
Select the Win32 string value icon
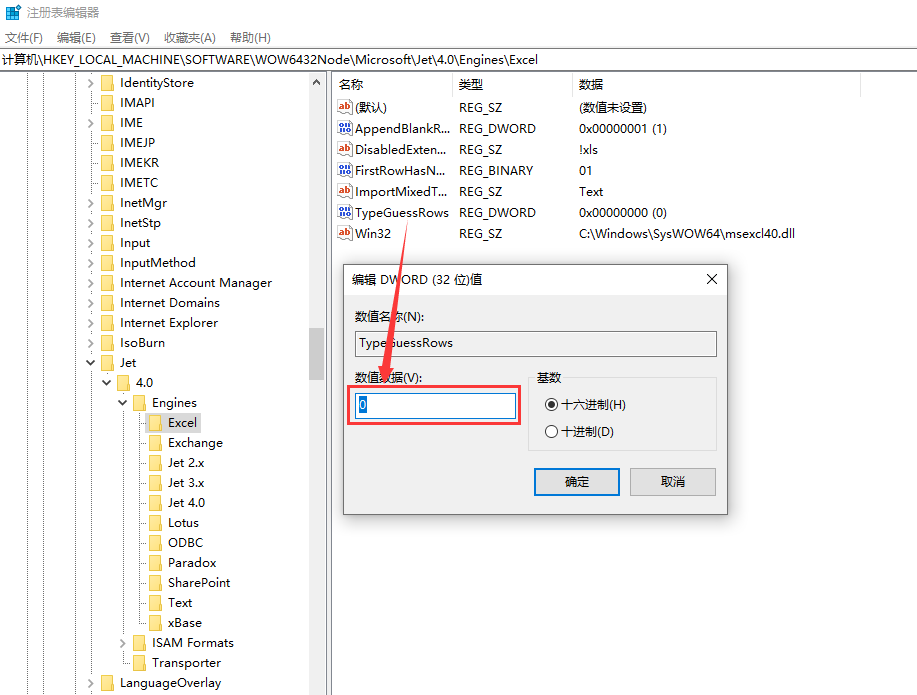pos(344,233)
